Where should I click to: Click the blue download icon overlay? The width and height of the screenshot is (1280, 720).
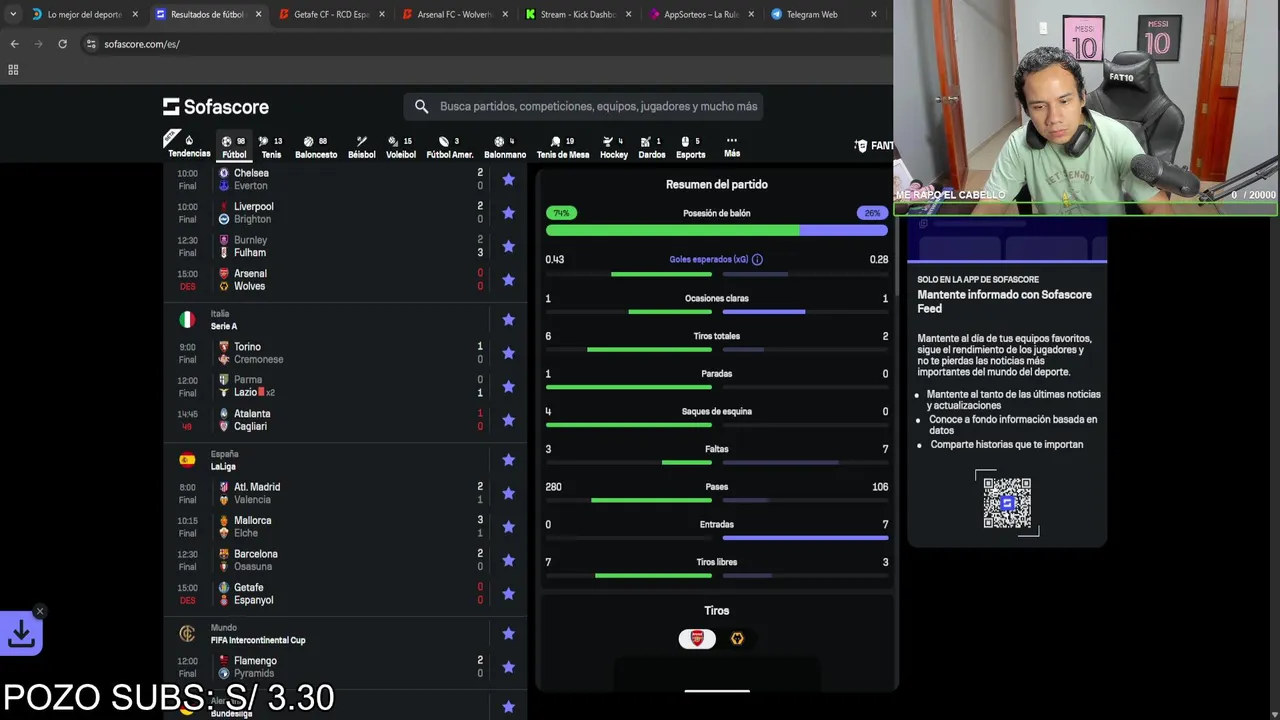coord(21,633)
